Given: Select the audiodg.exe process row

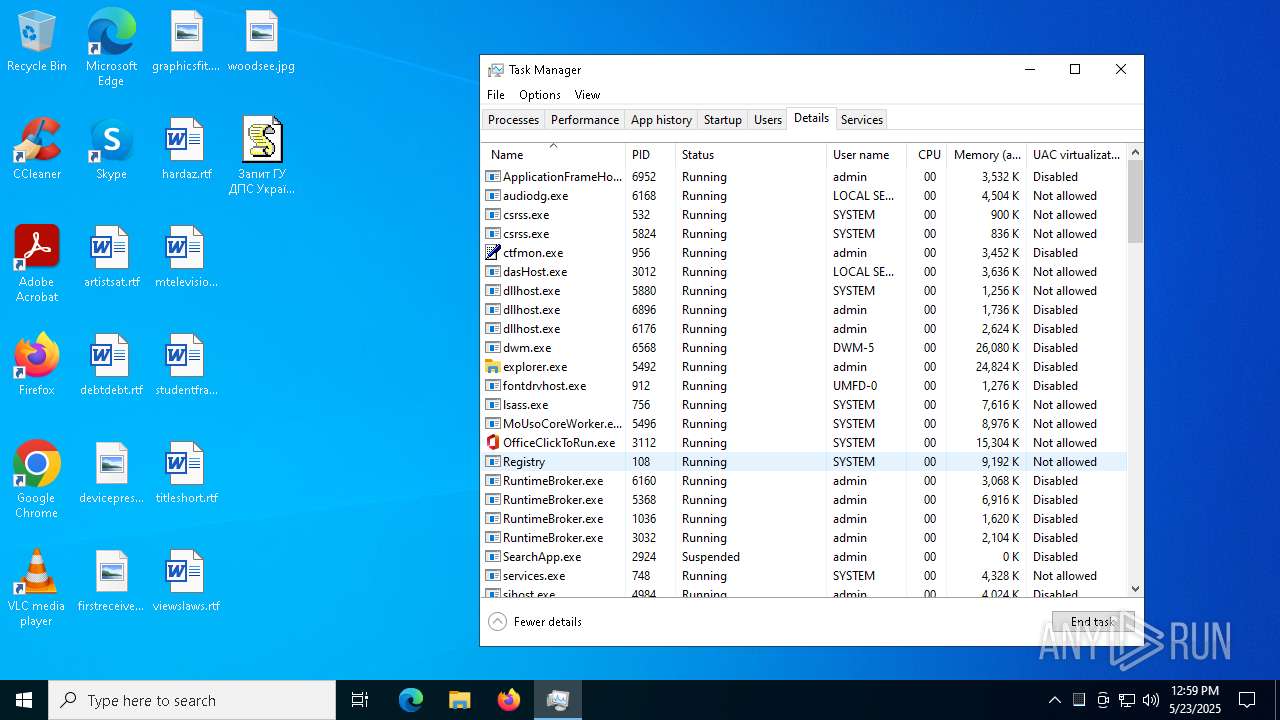Looking at the screenshot, I should [804, 196].
